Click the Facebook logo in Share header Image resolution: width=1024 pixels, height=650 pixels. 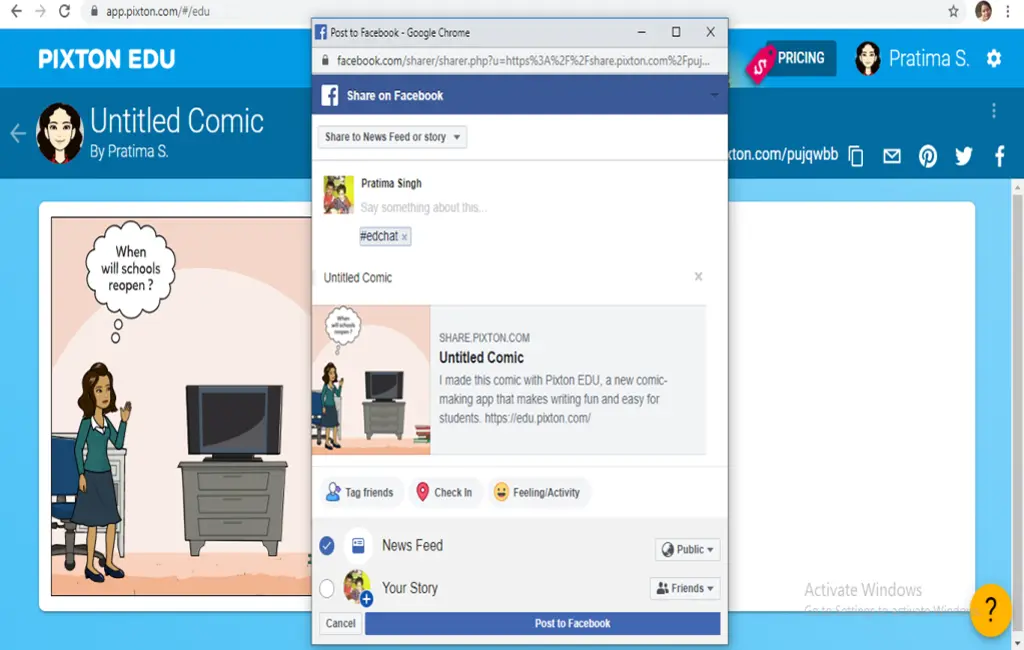(330, 95)
